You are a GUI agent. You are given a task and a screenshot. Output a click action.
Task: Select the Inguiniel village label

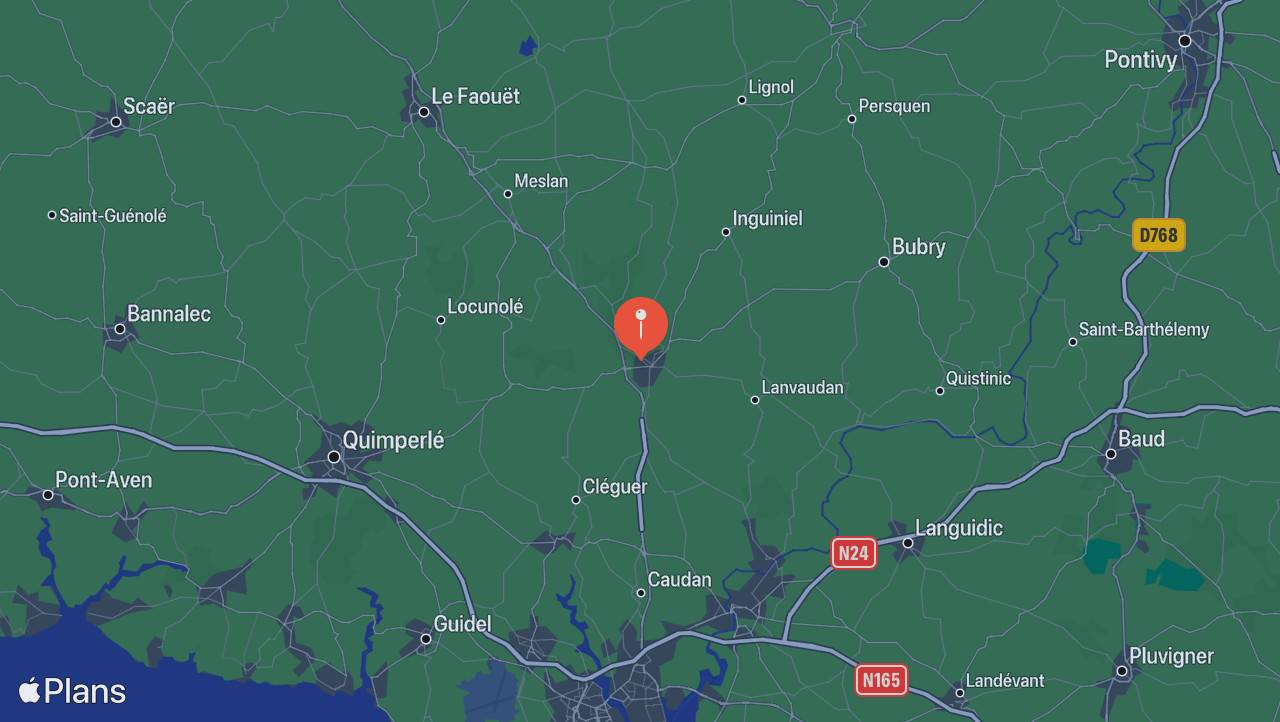tap(767, 218)
